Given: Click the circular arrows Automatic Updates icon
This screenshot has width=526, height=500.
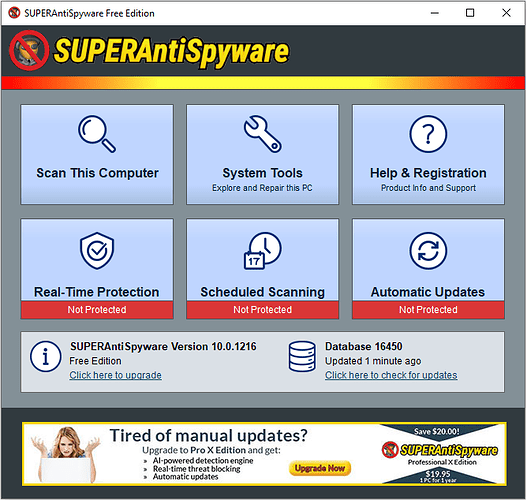Looking at the screenshot, I should 428,250.
